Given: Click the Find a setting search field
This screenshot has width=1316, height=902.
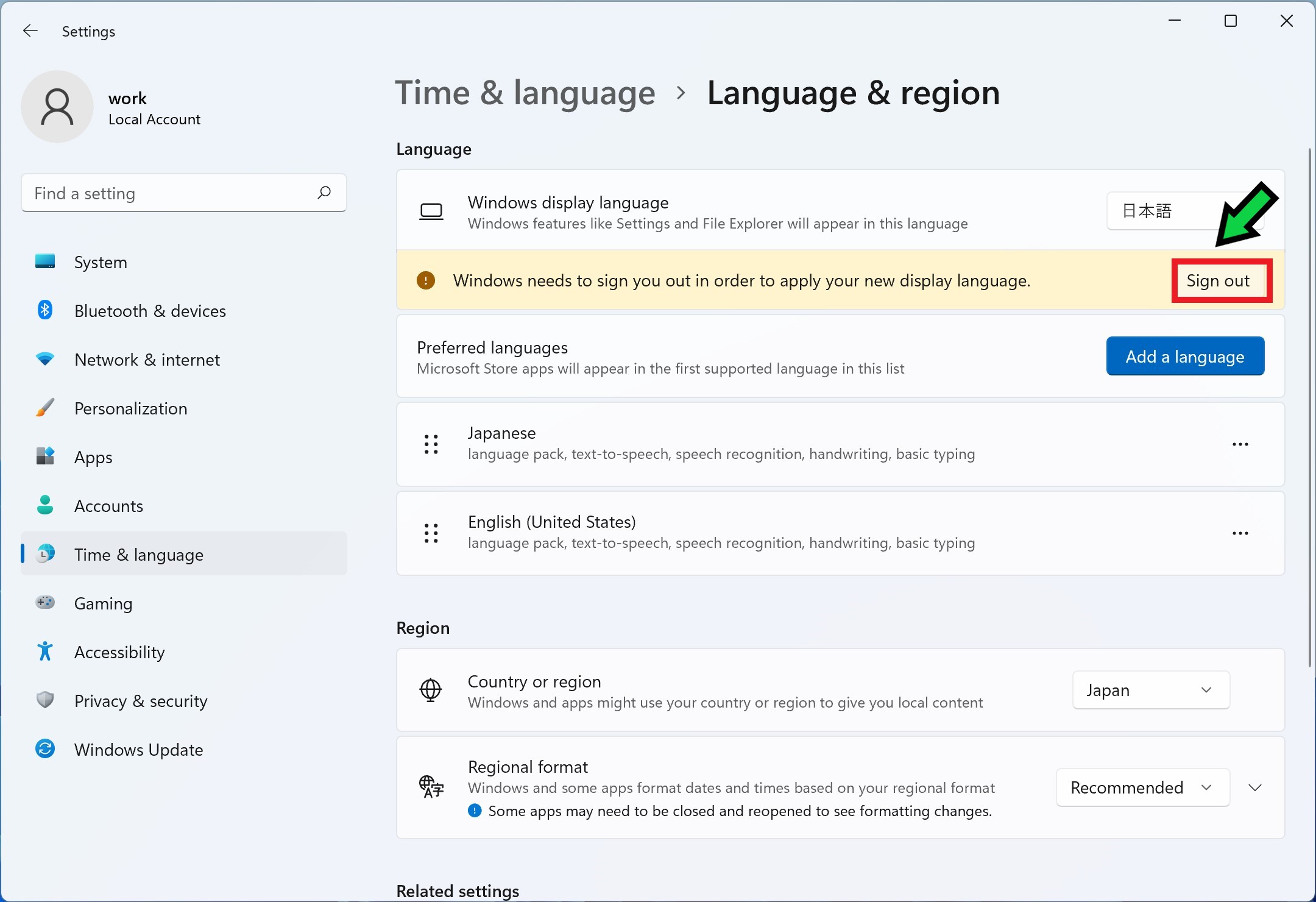Looking at the screenshot, I should point(184,193).
